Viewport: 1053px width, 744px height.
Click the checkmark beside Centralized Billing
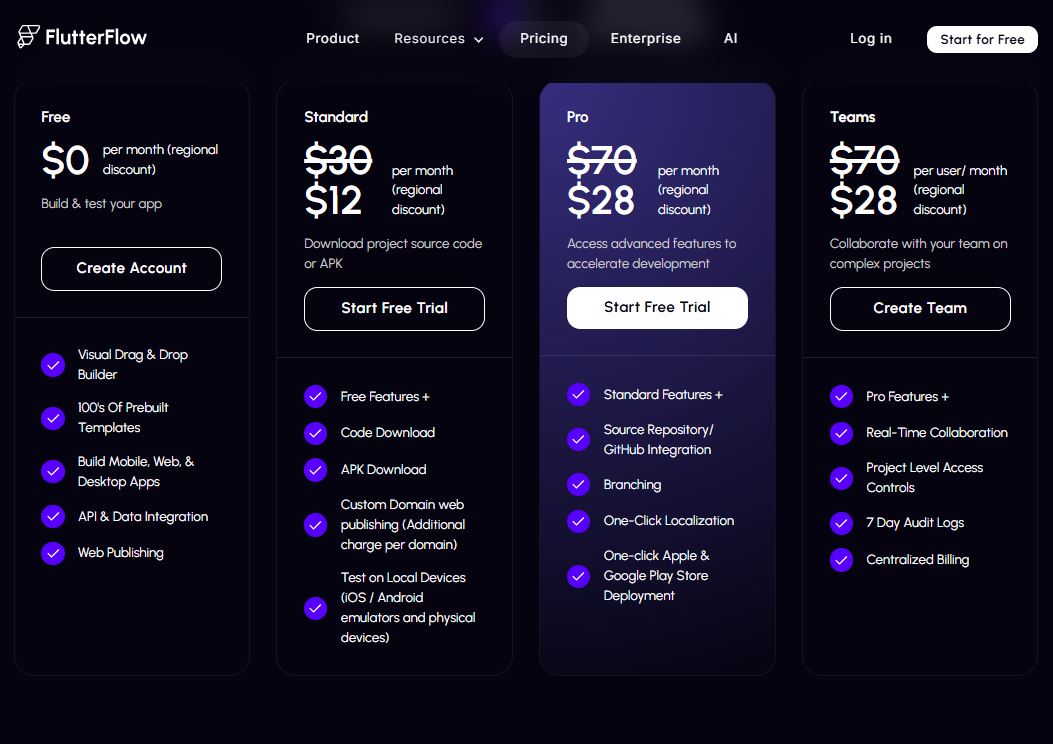click(841, 560)
